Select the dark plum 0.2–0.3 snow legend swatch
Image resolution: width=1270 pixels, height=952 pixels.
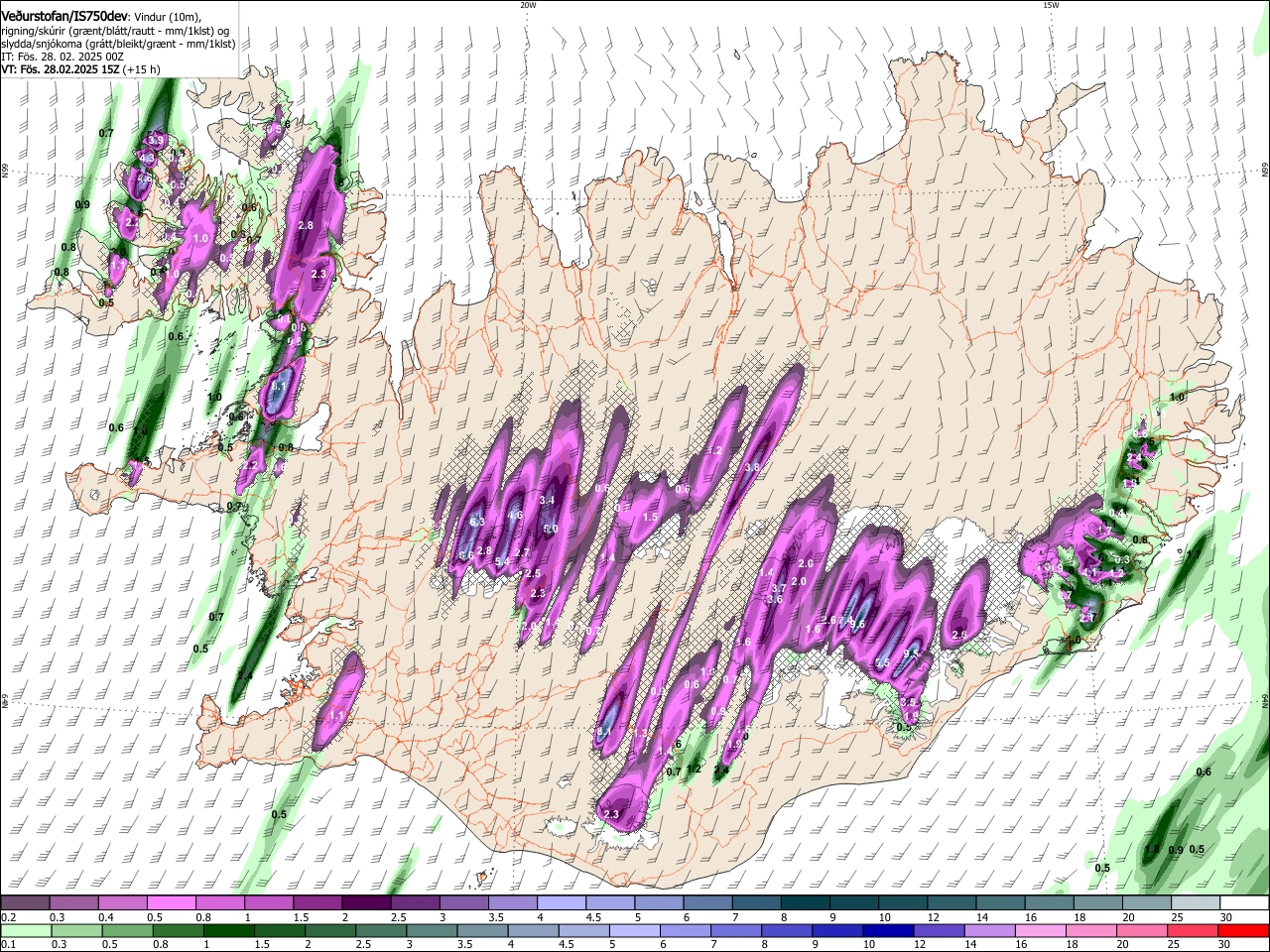coord(25,903)
